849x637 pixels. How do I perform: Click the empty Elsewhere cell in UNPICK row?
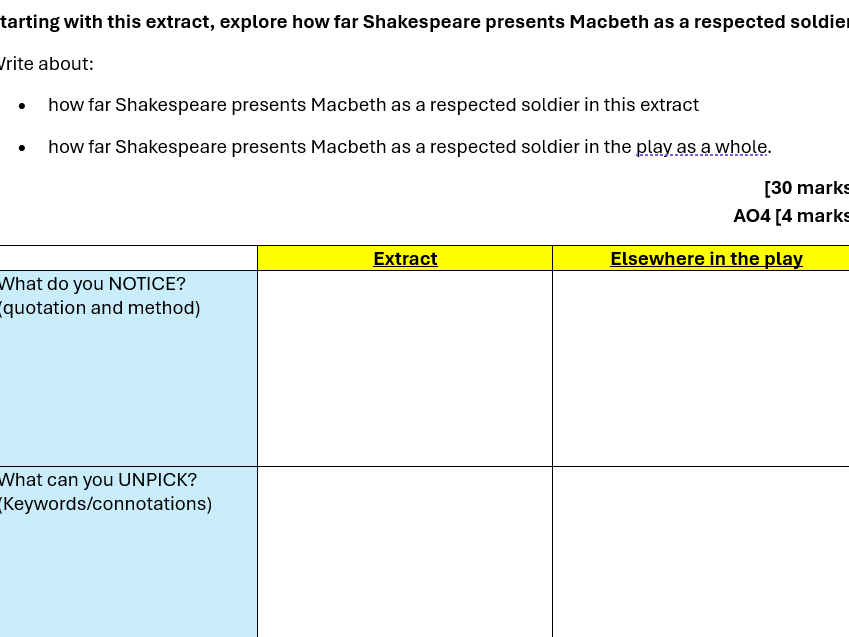701,552
